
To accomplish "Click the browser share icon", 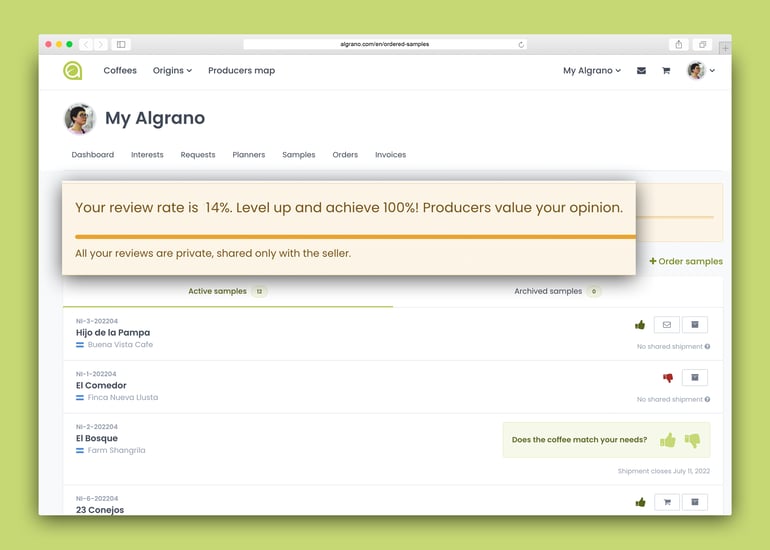I will pyautogui.click(x=679, y=44).
